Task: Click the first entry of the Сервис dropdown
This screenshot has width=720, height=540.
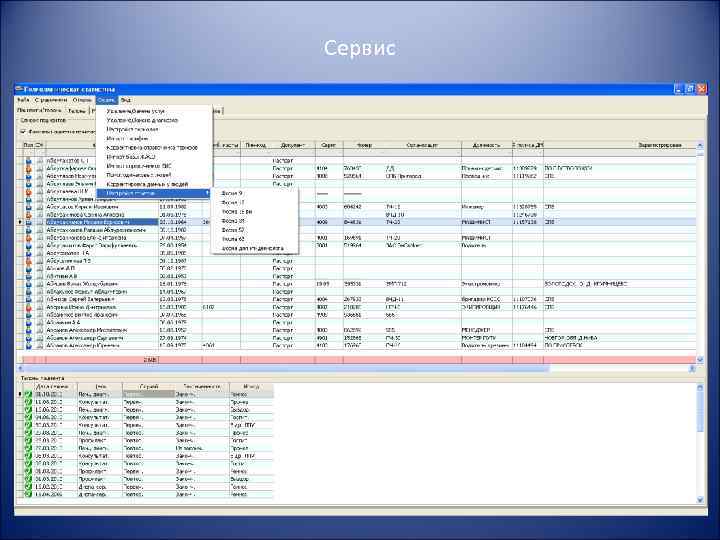Action: [135, 111]
